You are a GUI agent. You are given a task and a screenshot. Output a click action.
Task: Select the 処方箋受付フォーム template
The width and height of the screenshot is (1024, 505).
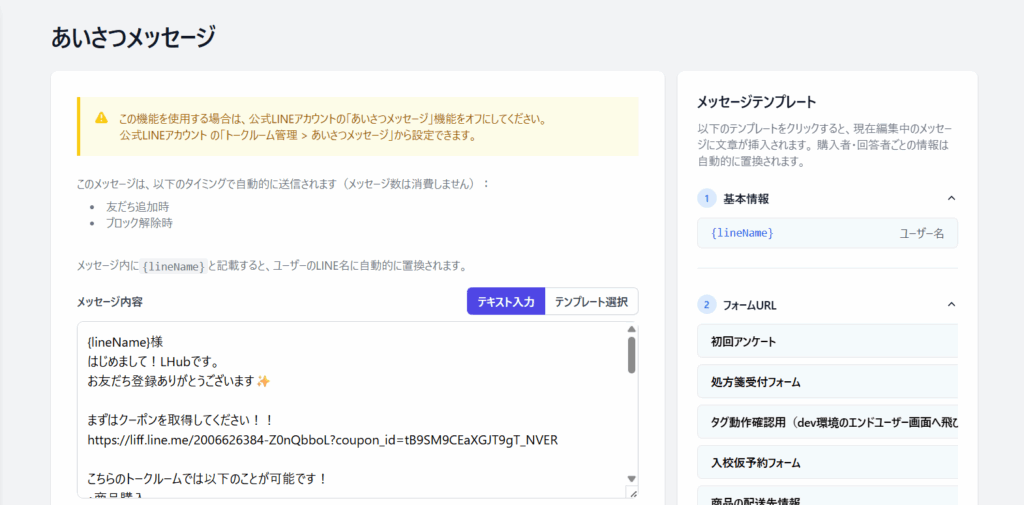826,382
